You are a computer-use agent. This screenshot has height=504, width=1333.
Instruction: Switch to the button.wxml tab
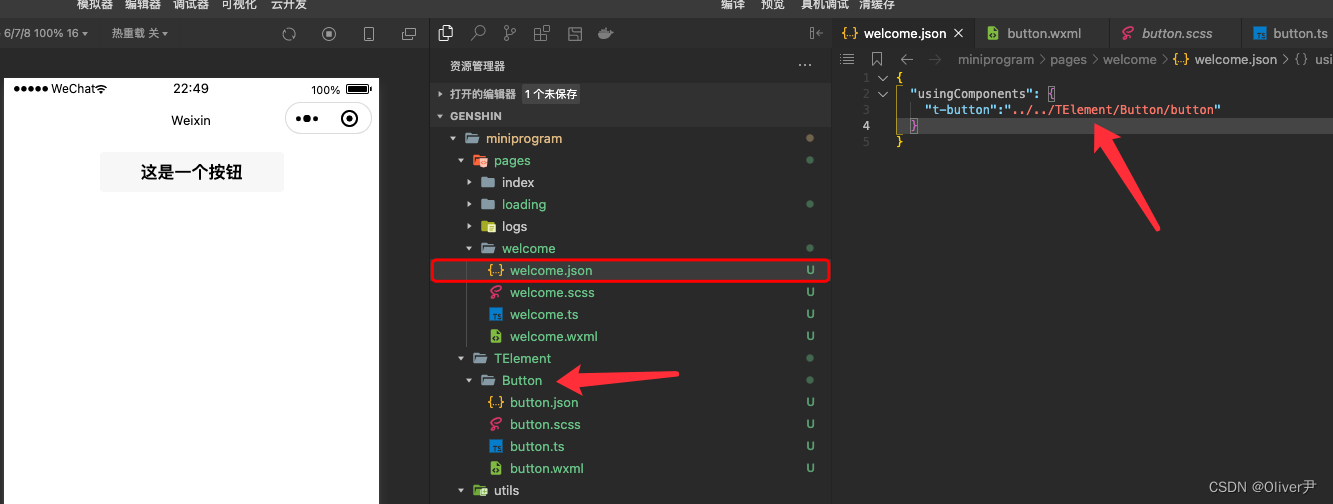tap(1042, 33)
